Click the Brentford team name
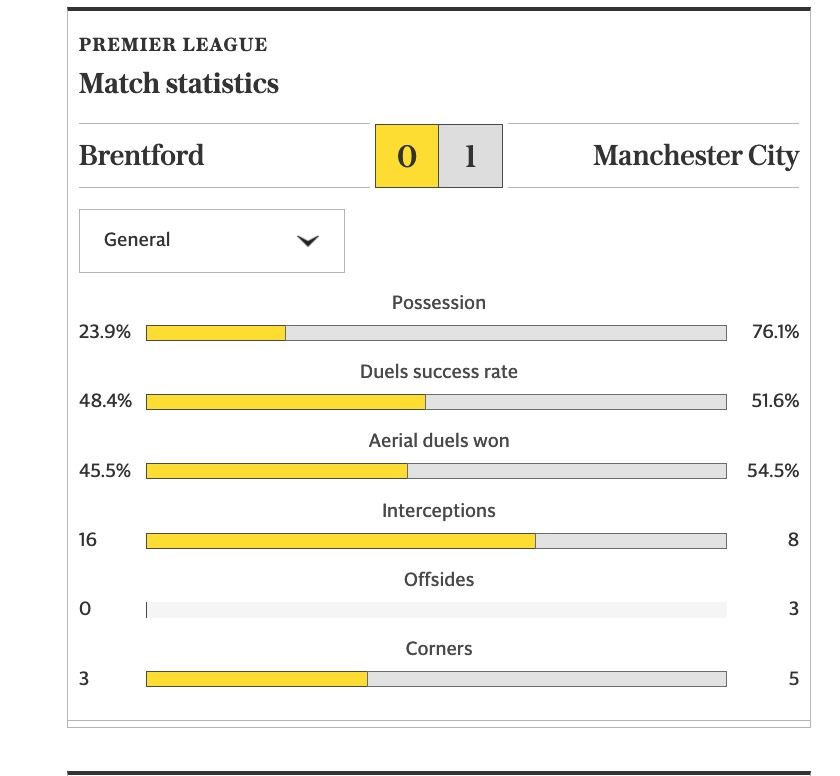The image size is (840, 776). [141, 156]
